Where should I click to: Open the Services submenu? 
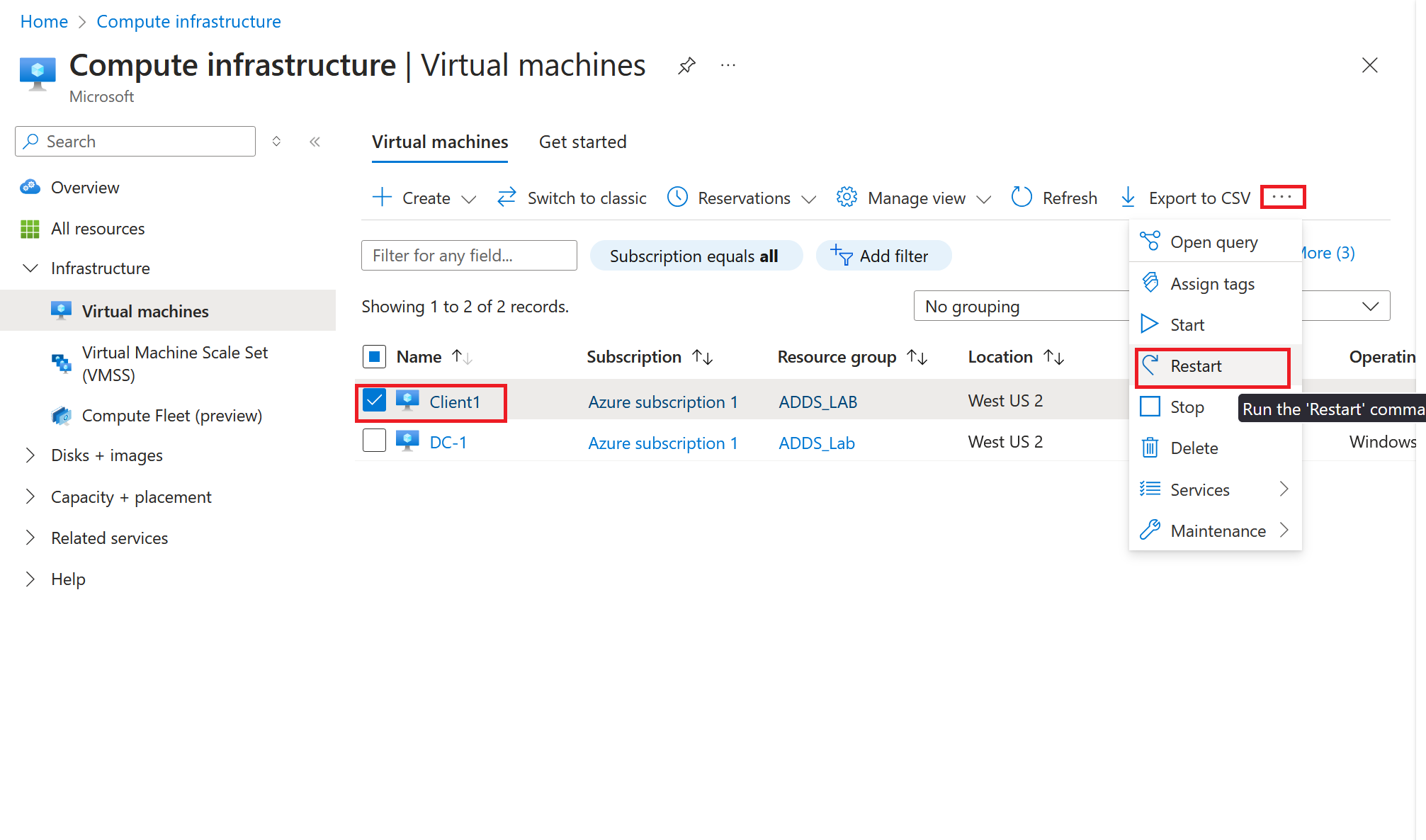(1216, 489)
